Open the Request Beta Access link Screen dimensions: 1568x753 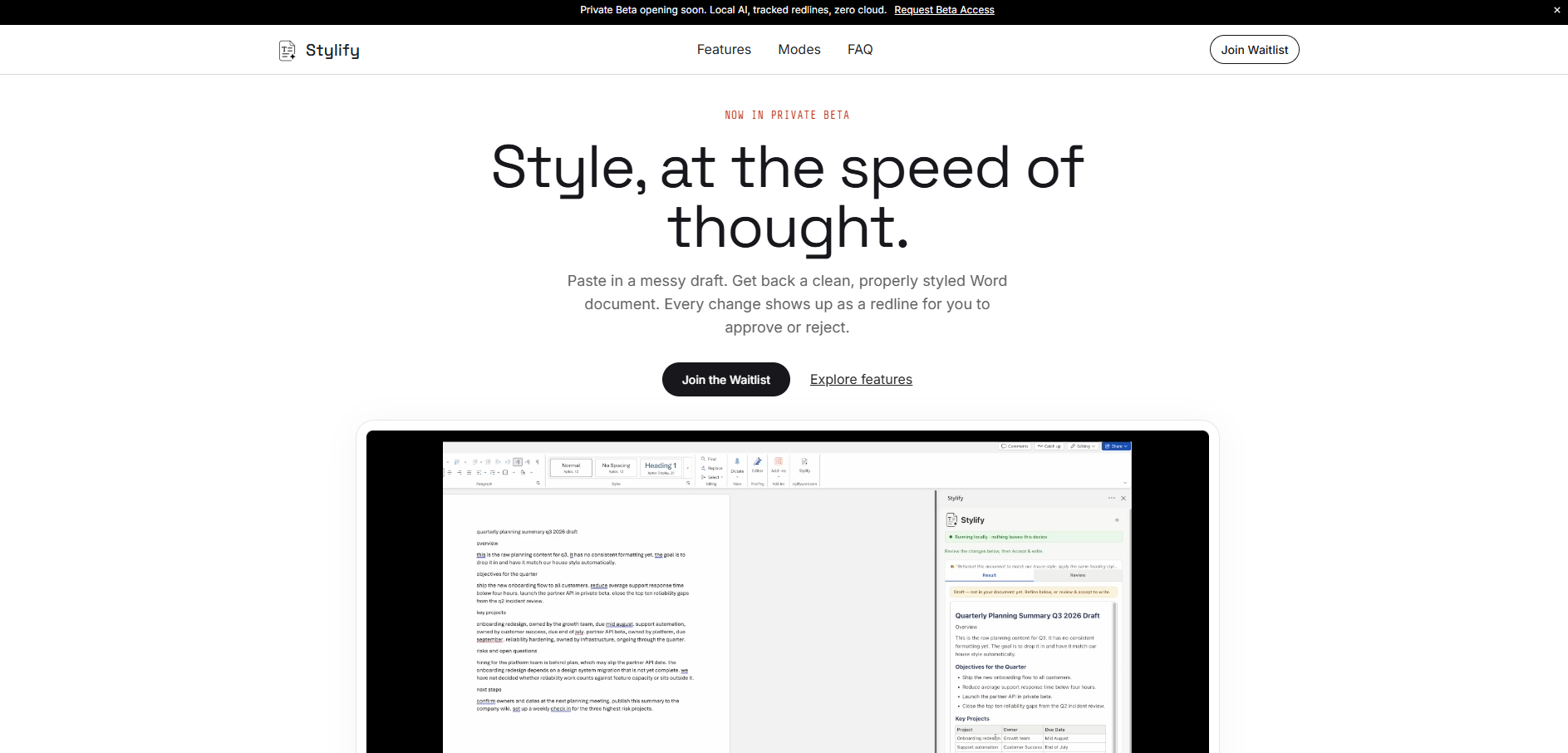click(x=944, y=10)
